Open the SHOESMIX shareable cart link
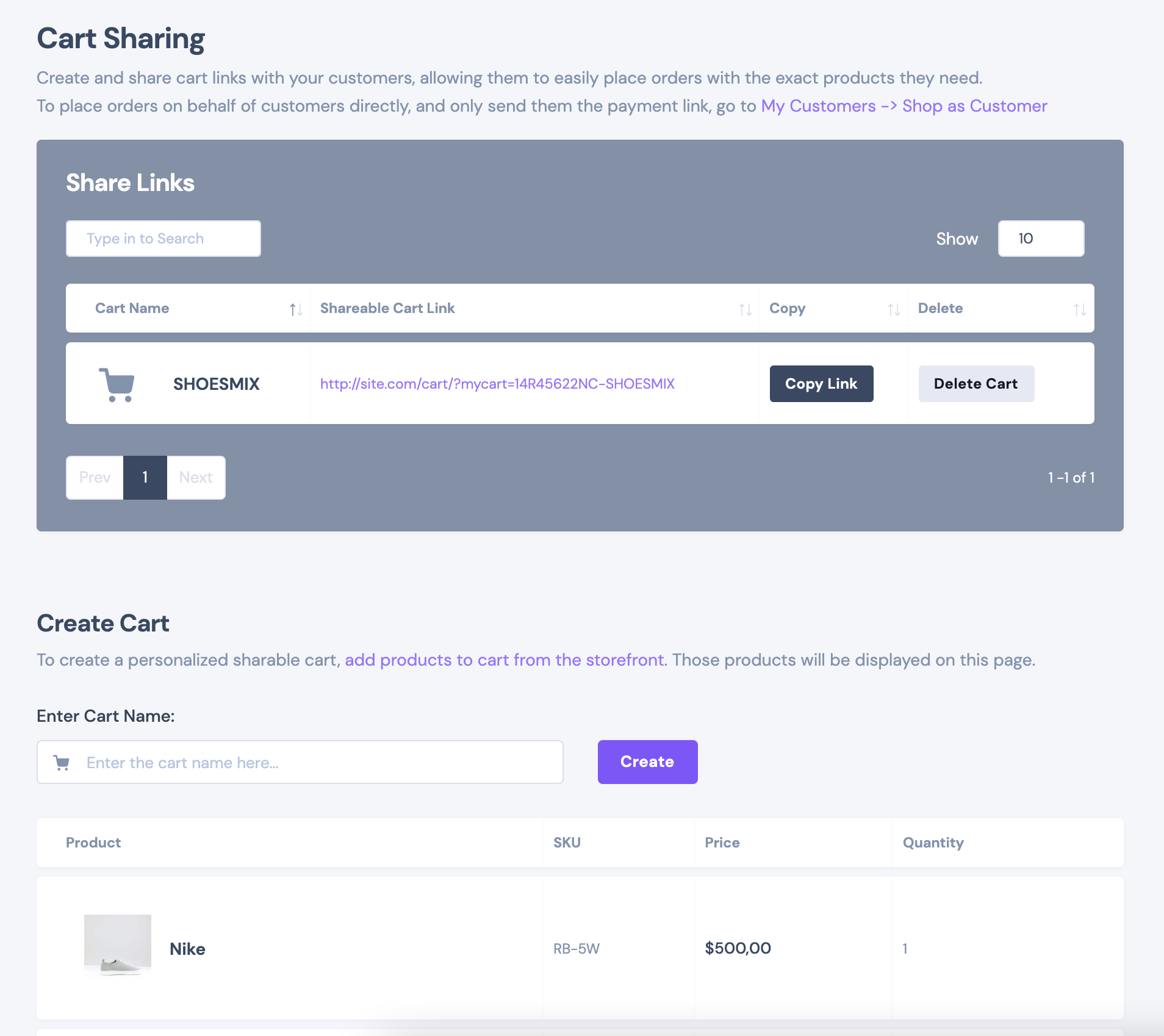Screen dimensions: 1164x1036 point(497,384)
